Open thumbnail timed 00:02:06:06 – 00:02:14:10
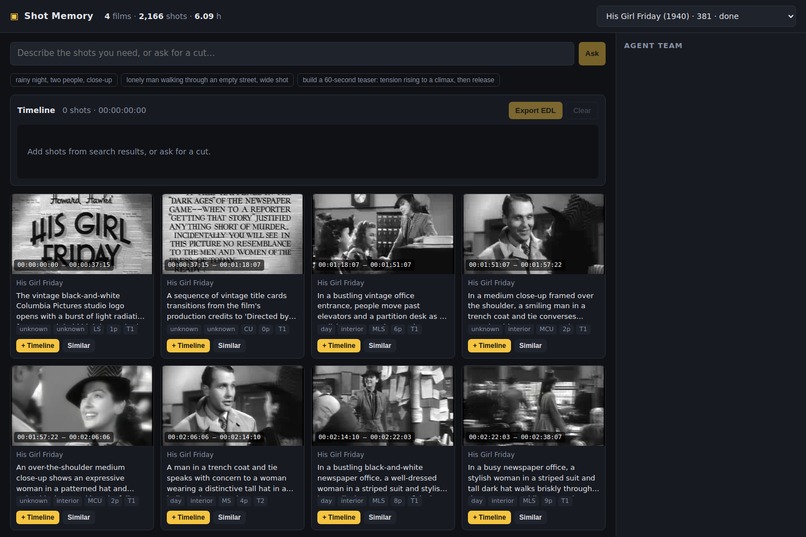This screenshot has height=537, width=806. (232, 405)
